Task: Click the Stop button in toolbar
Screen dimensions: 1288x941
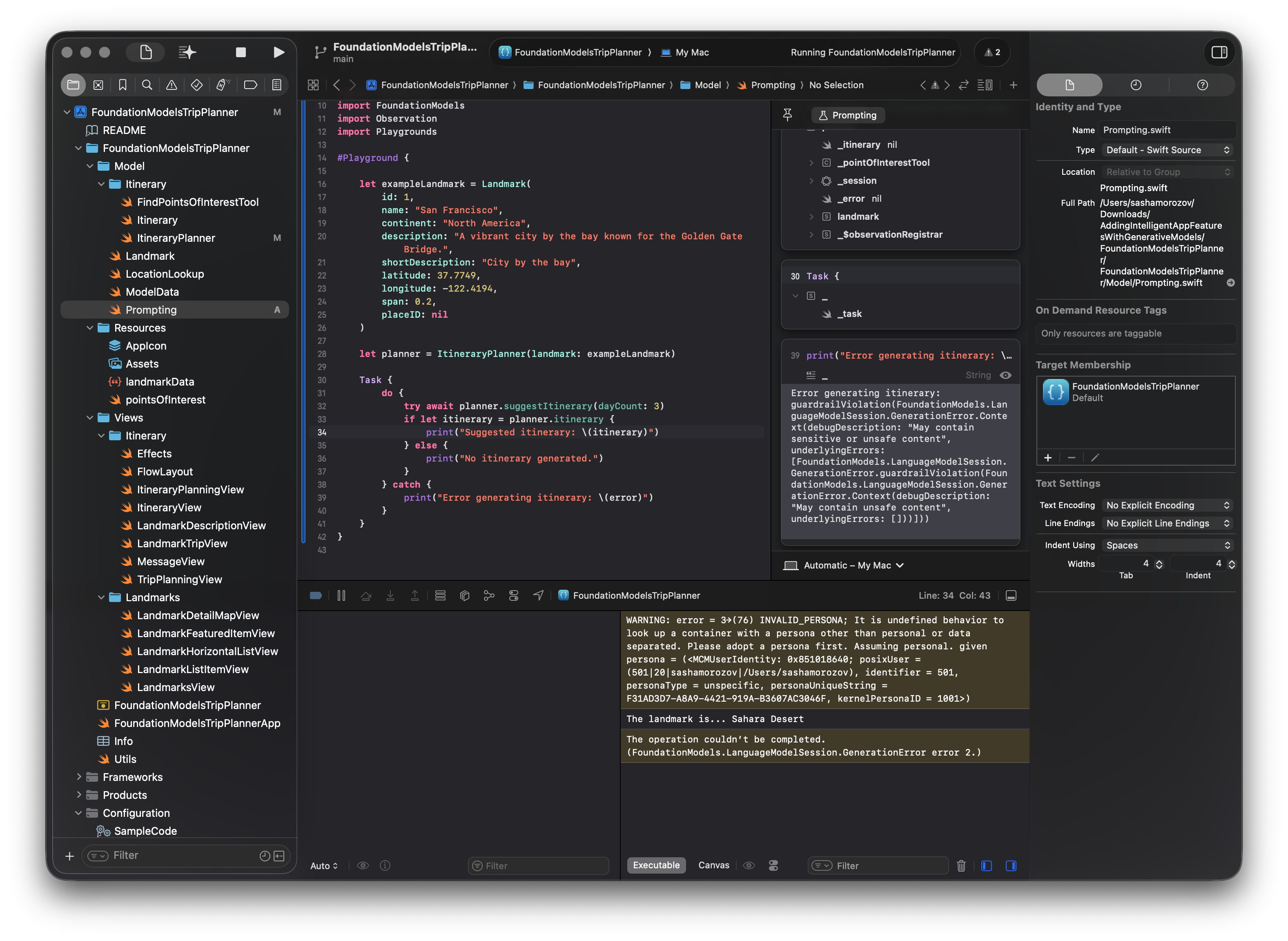Action: coord(241,52)
